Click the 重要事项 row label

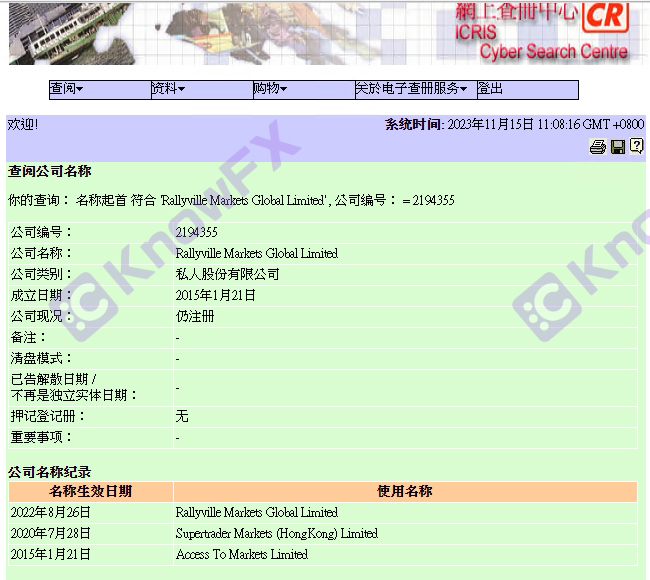click(x=41, y=437)
